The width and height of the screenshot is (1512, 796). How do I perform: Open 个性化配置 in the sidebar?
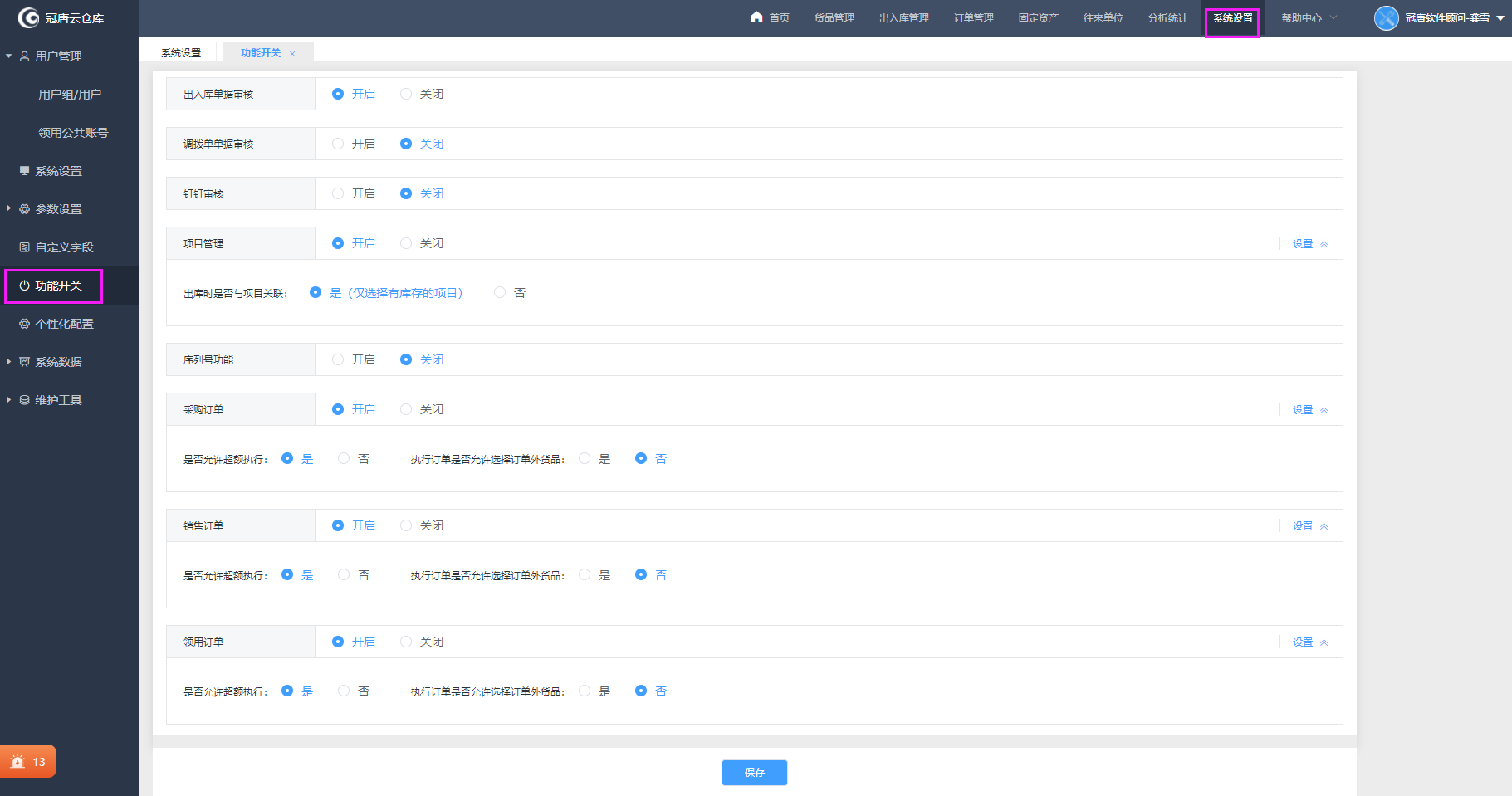click(64, 324)
